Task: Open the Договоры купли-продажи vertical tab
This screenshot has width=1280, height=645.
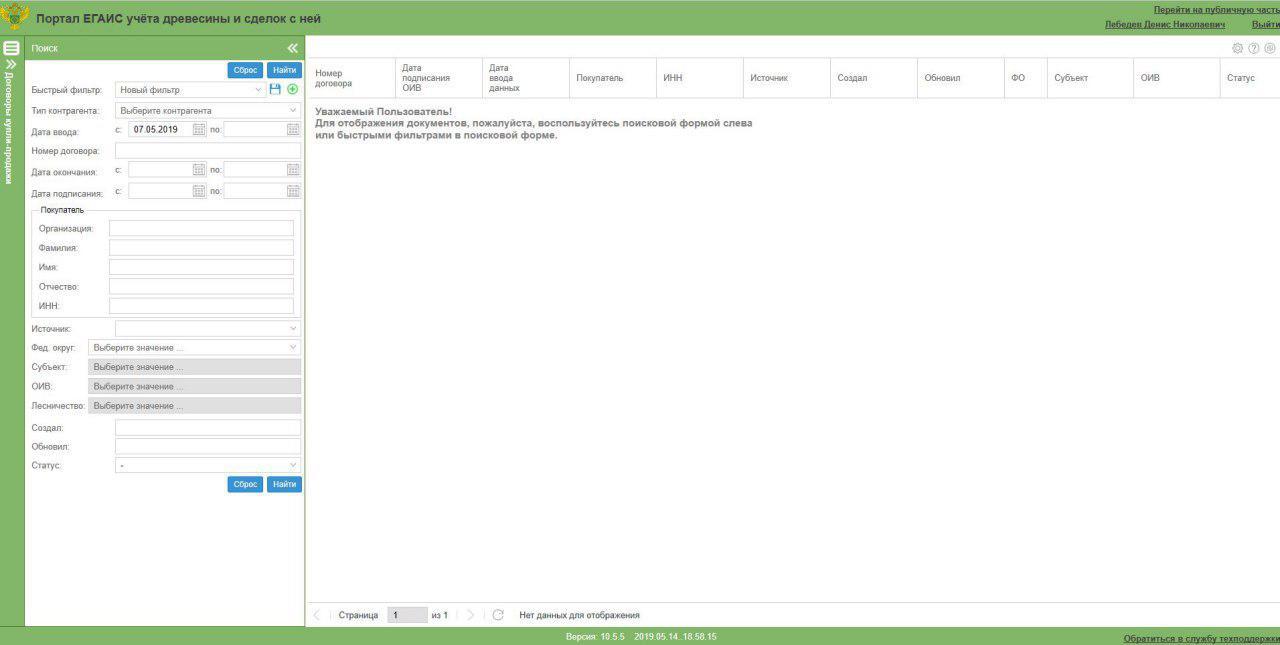Action: (8, 128)
